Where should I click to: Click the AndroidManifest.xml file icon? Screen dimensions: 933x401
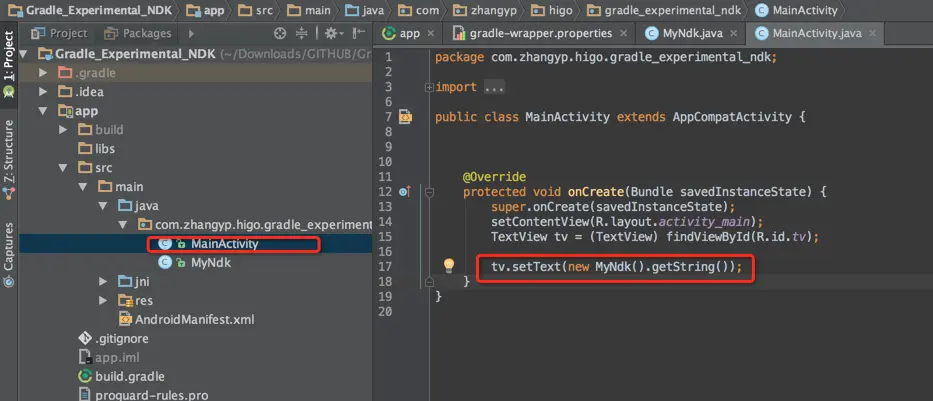(x=125, y=319)
